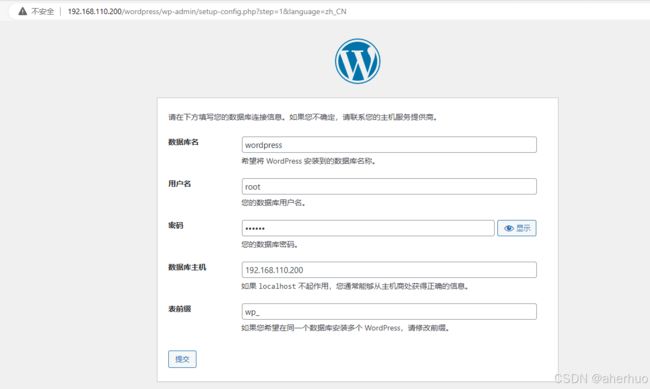Viewport: 650px width, 389px height.
Task: Click the WordPress logo
Action: [357, 61]
